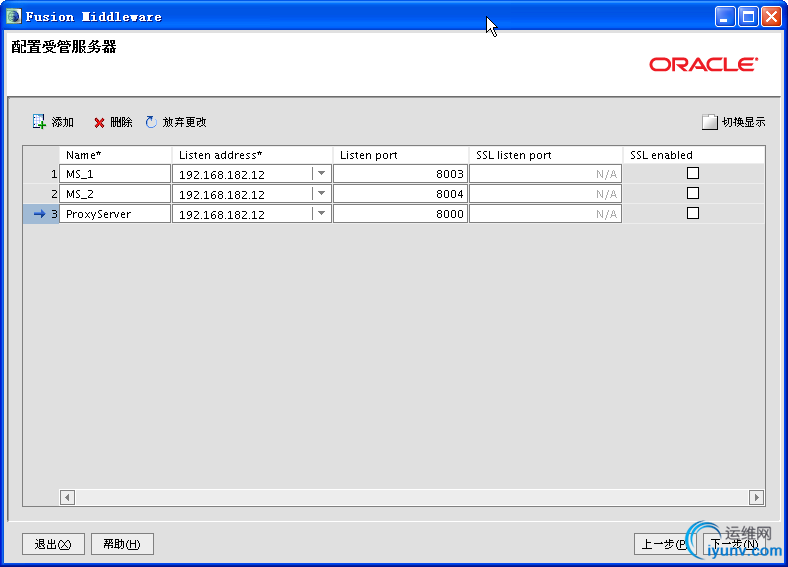Click the horizontal scrollbar track

coord(412,497)
